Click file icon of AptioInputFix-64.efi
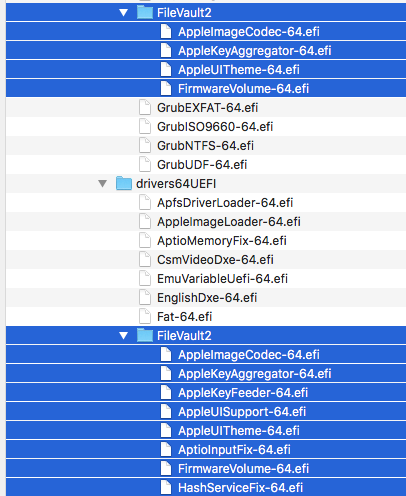Viewport: 406px width, 496px height. click(166, 450)
